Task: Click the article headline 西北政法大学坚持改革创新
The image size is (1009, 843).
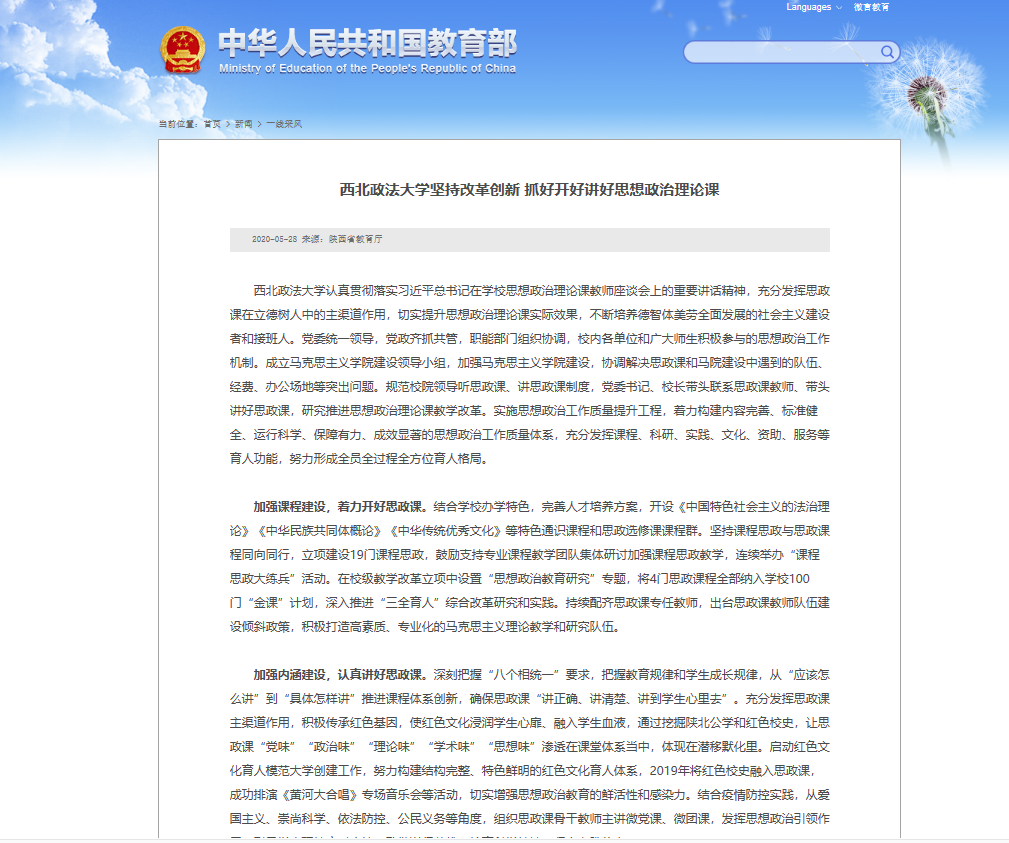Action: click(x=529, y=189)
